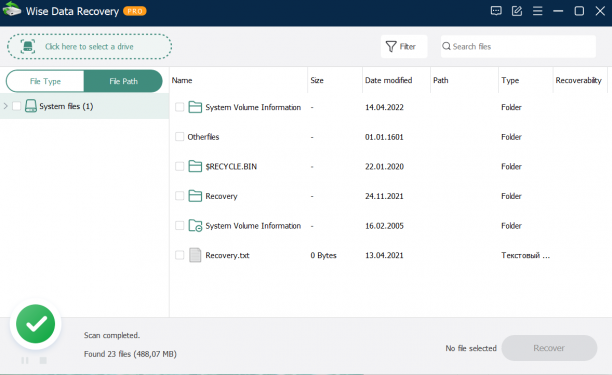Viewport: 612px width, 375px height.
Task: Sort by the Size column header
Action: (x=335, y=80)
